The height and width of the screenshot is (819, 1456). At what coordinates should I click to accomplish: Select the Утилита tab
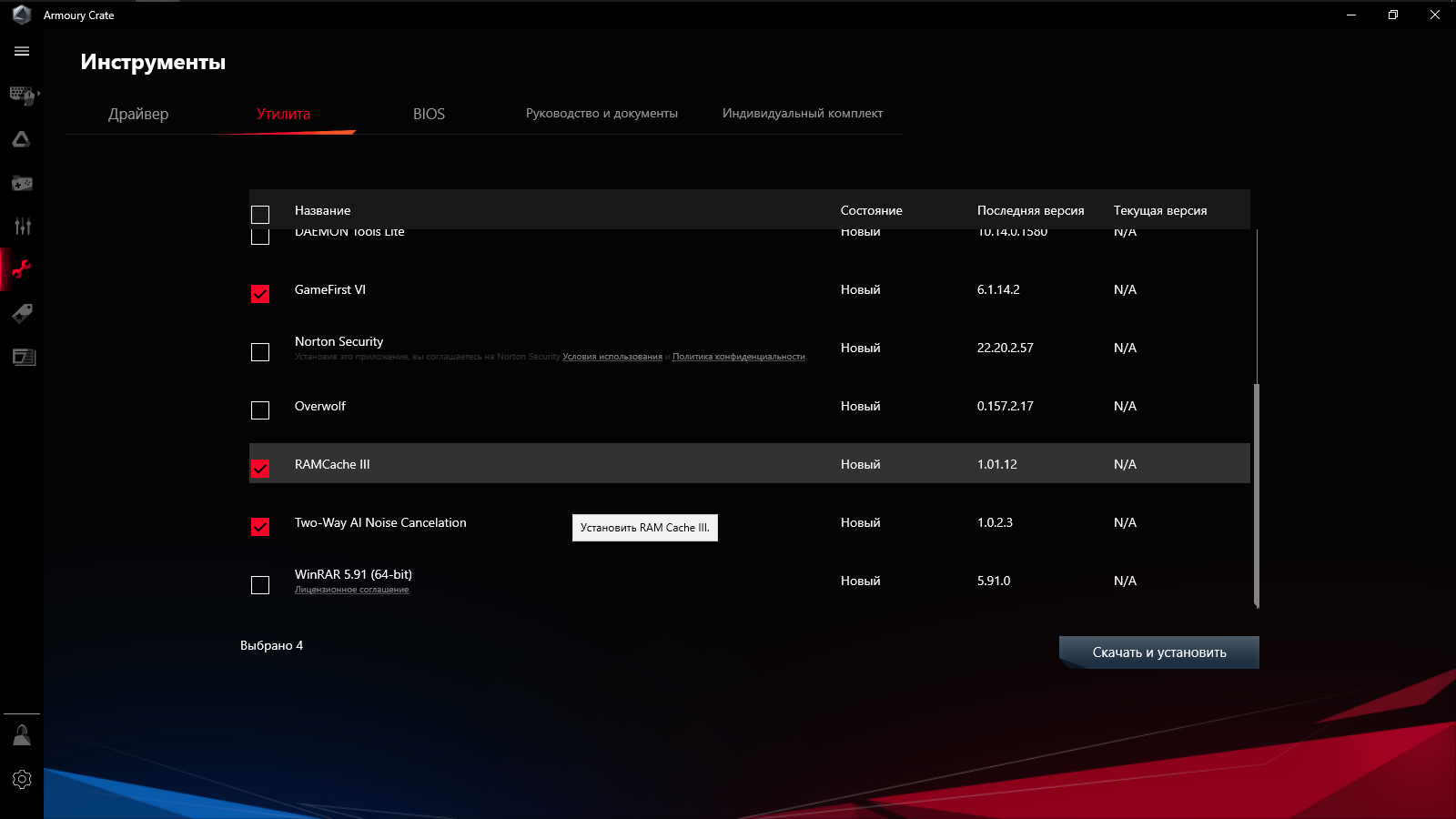283,114
